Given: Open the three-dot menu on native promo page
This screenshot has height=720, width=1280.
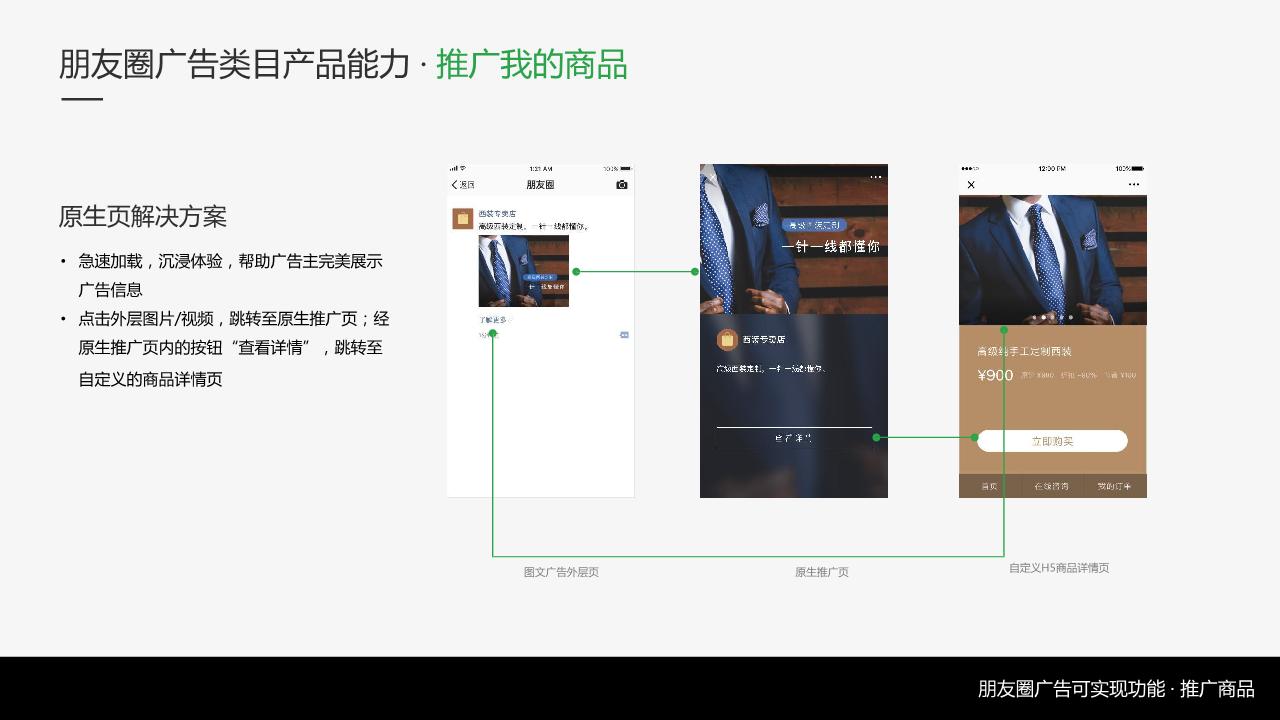Looking at the screenshot, I should pyautogui.click(x=876, y=177).
